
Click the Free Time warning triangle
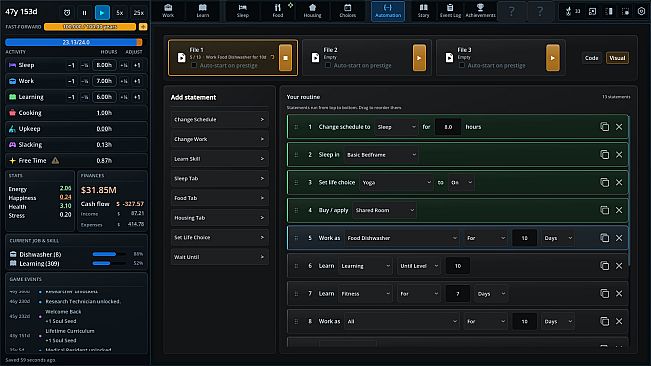coord(55,161)
